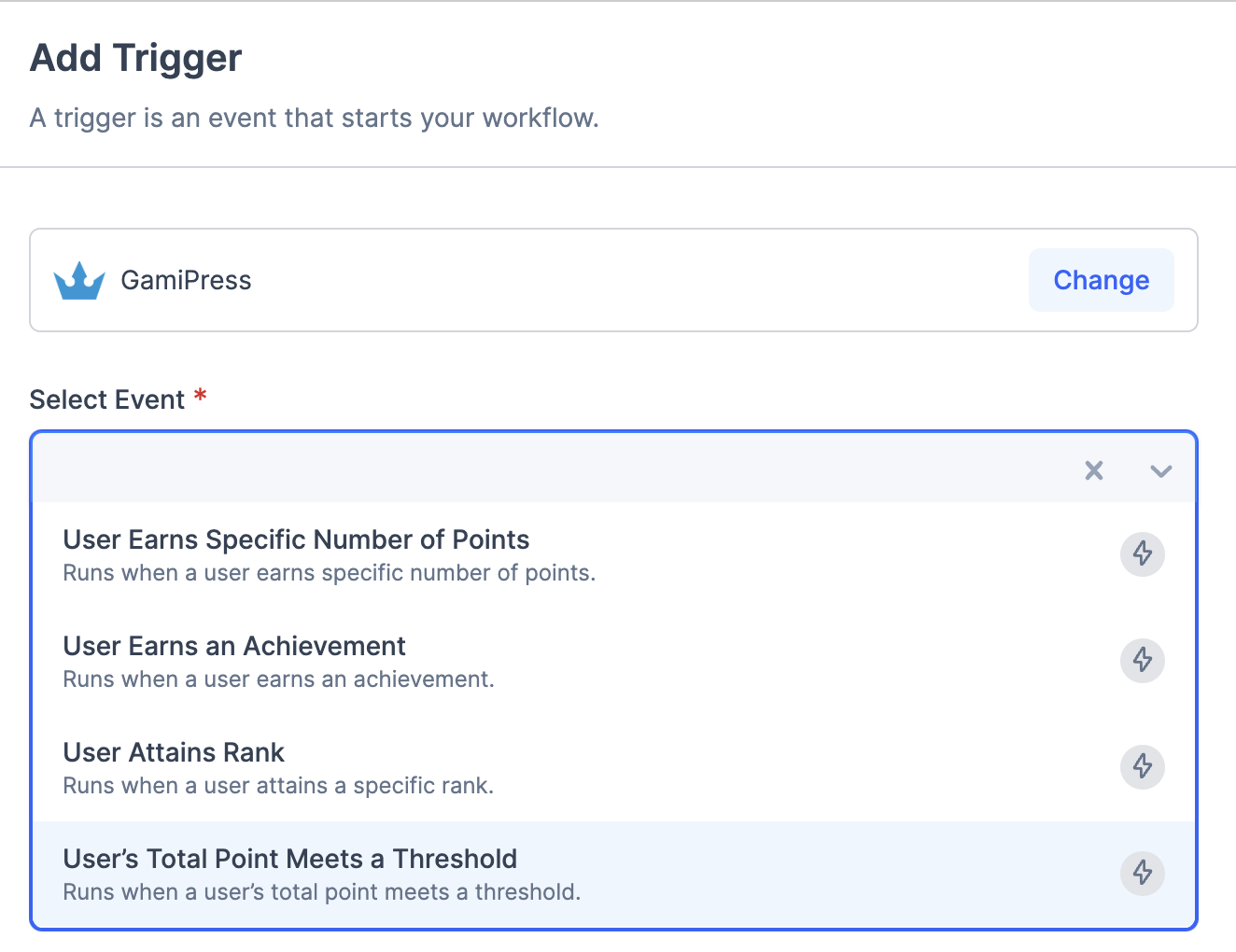Image resolution: width=1236 pixels, height=952 pixels.
Task: Click the bolt icon beside User Attains Rank
Action: 1142,767
